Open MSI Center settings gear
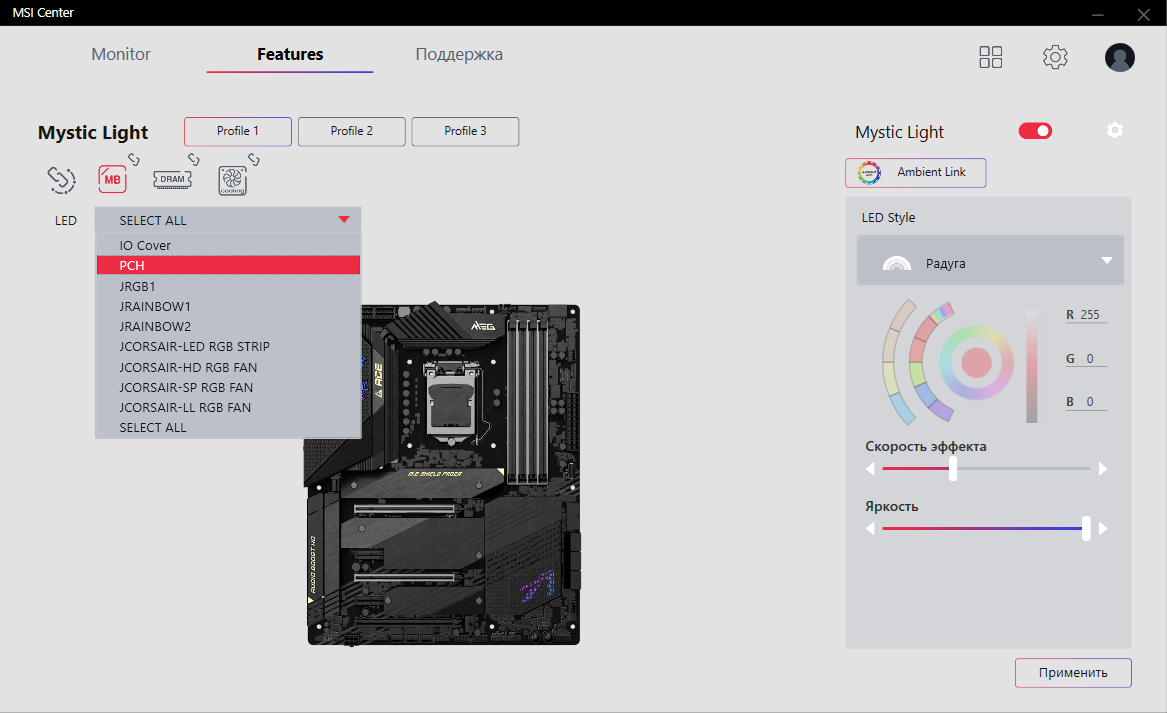This screenshot has height=713, width=1167. 1055,57
